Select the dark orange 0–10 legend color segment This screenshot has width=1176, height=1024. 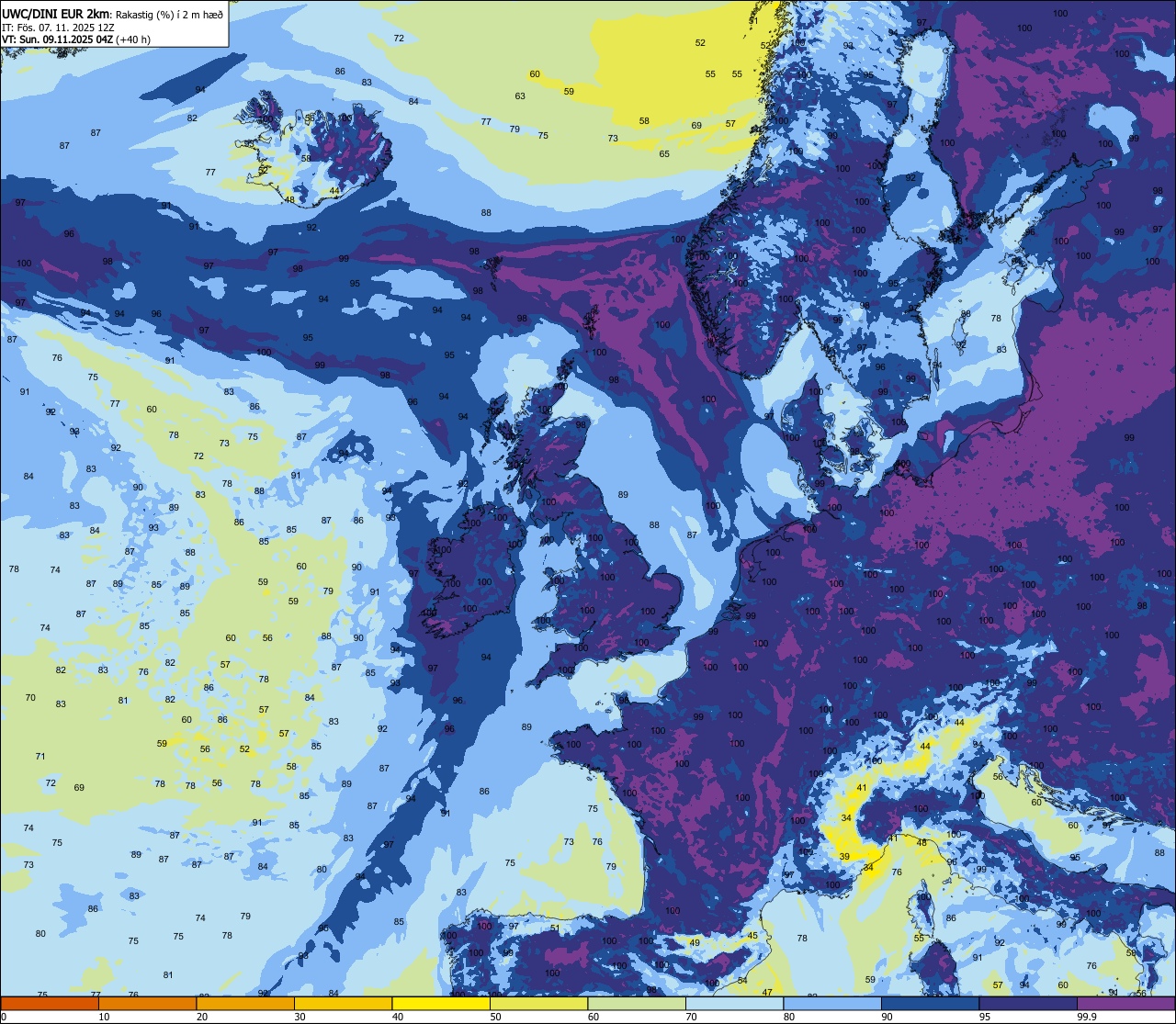50,1003
